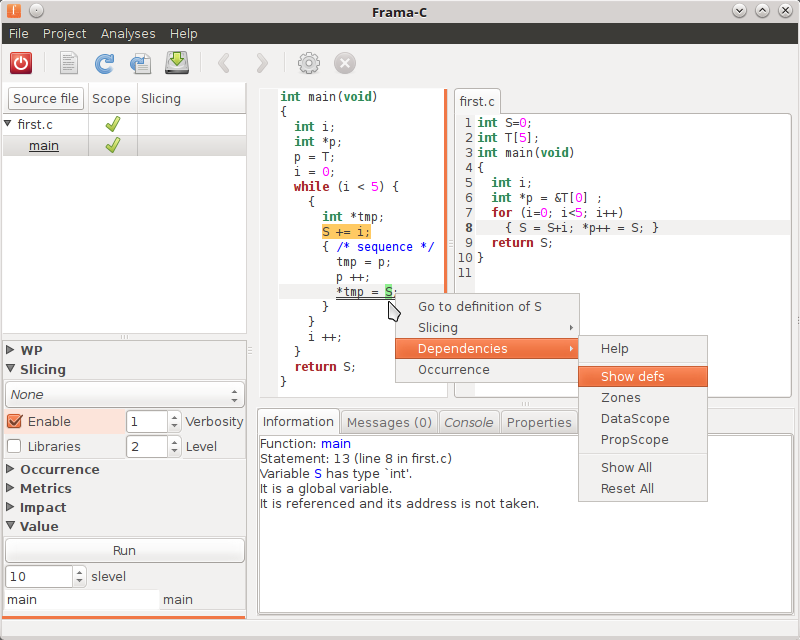Image resolution: width=800 pixels, height=640 pixels.
Task: Collapse the first.c tree node
Action: tap(8, 124)
